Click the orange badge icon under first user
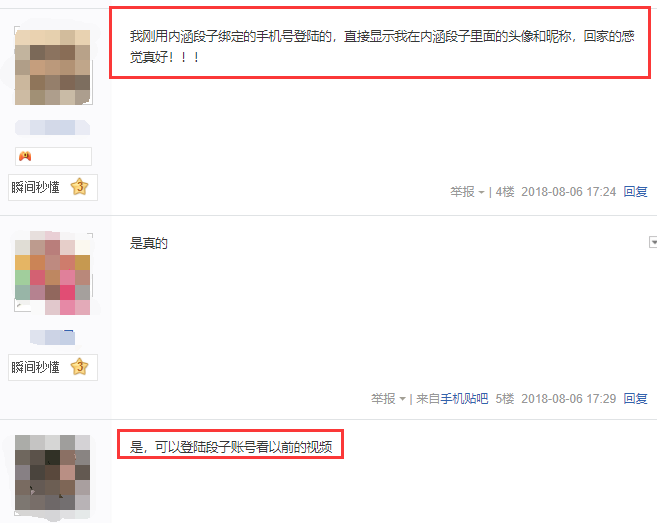Viewport: 657px width, 523px height. coord(25,156)
